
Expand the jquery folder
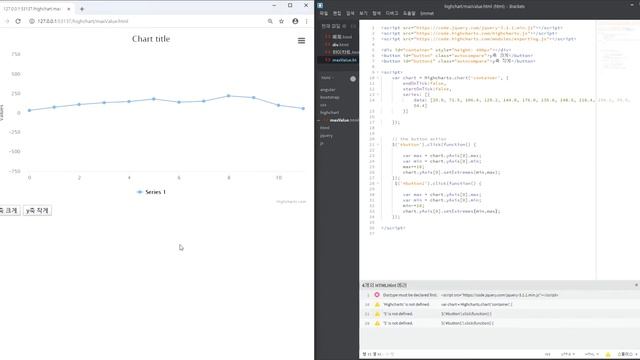[326, 136]
